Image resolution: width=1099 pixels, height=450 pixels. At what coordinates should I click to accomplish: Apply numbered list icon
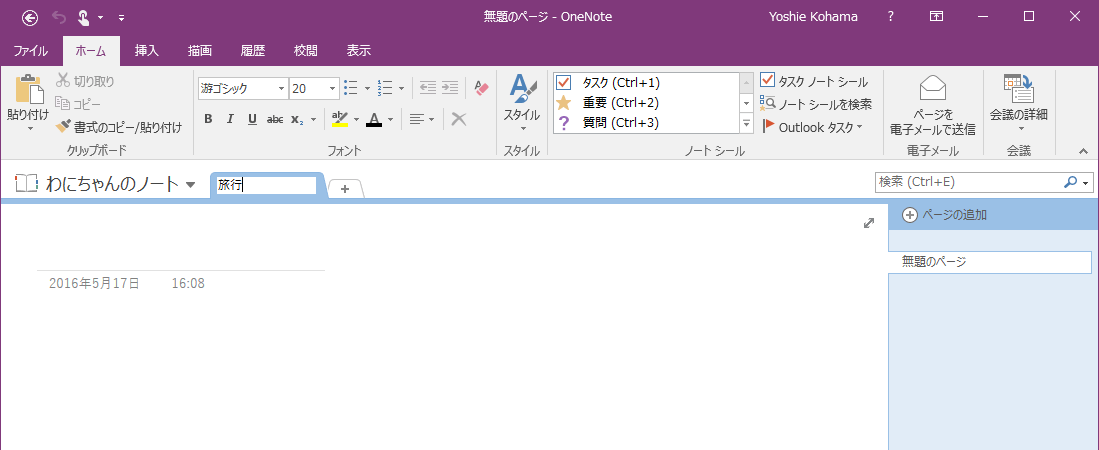[385, 88]
